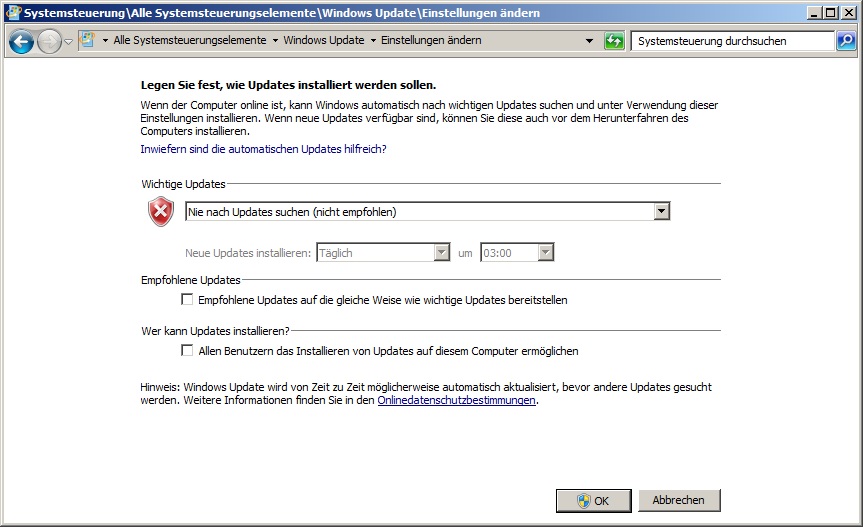Open the 03:00 time dropdown
Image resolution: width=863 pixels, height=527 pixels.
(x=517, y=252)
